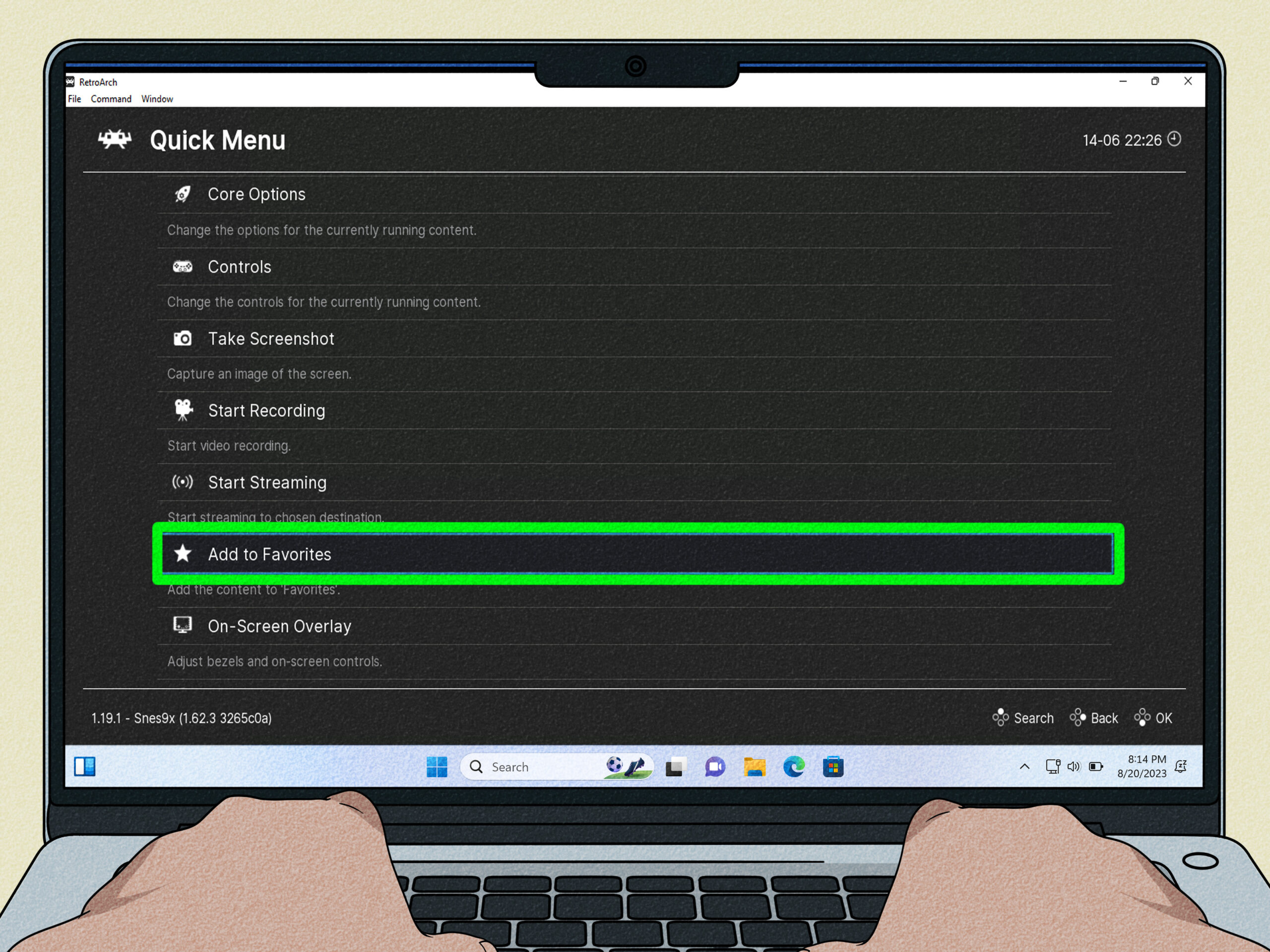Select the Controls menu item
Viewport: 1270px width, 952px height.
(238, 267)
